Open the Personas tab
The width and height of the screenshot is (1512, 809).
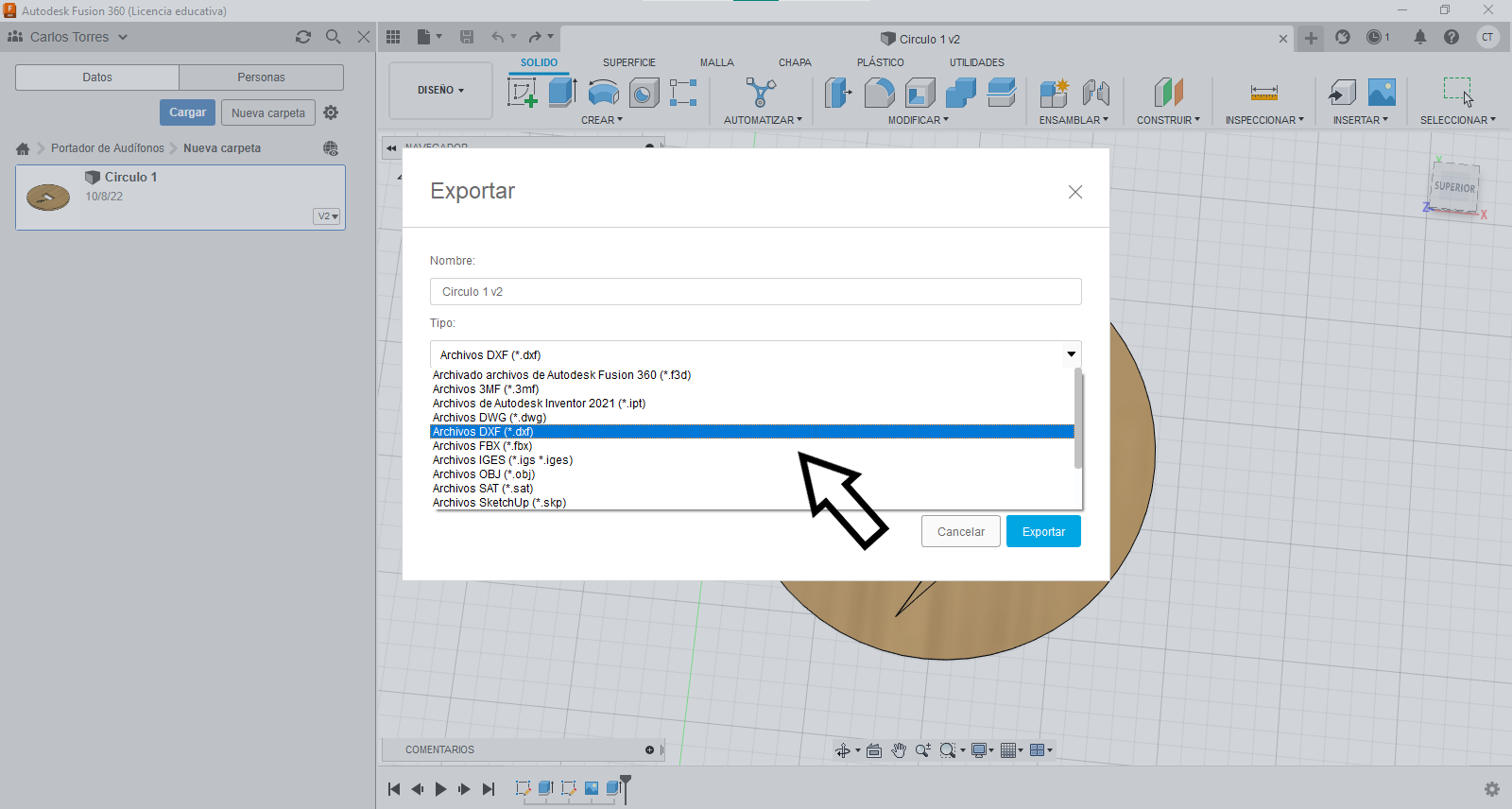click(x=261, y=77)
